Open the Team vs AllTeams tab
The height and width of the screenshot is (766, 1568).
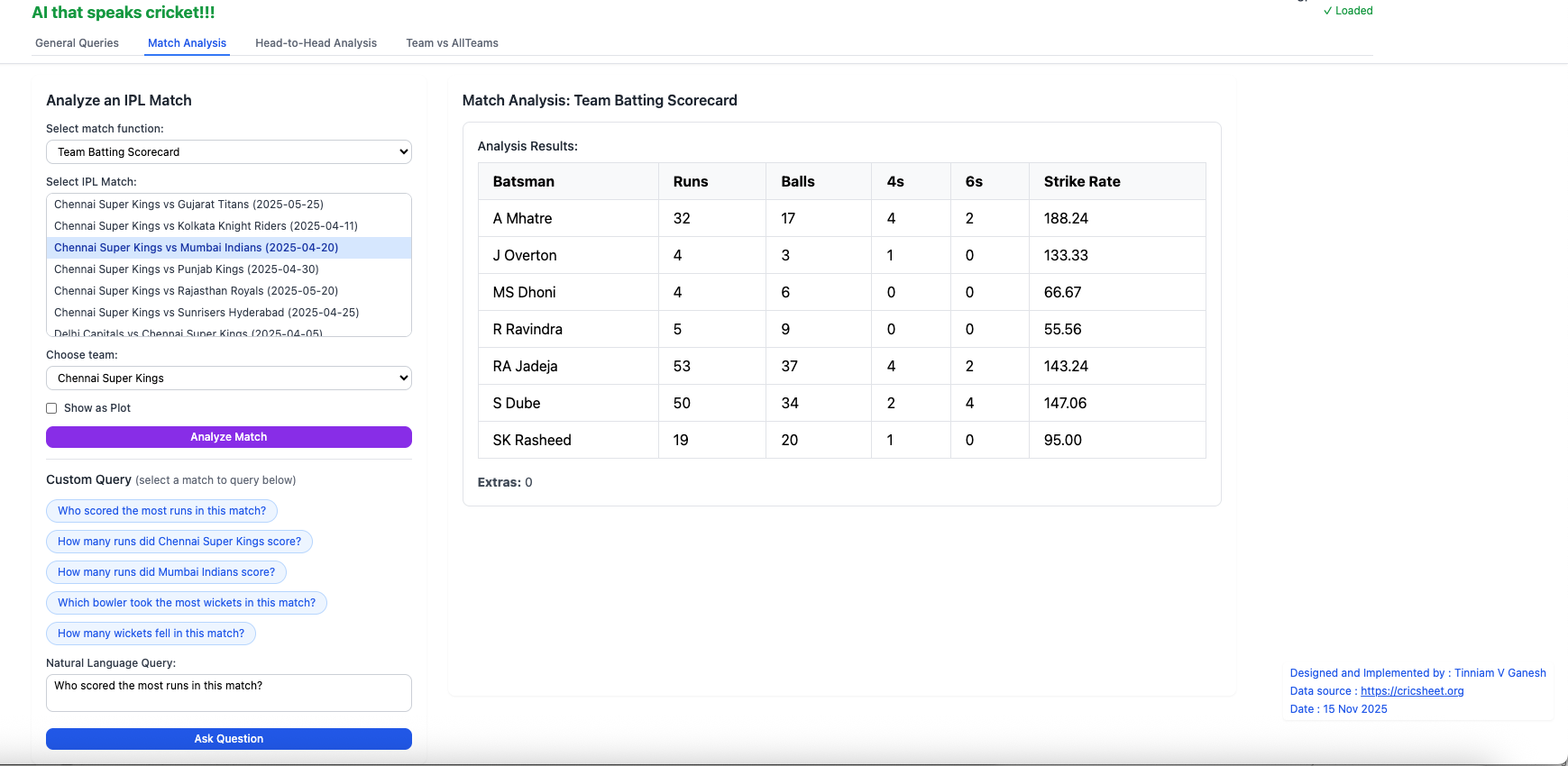click(452, 43)
